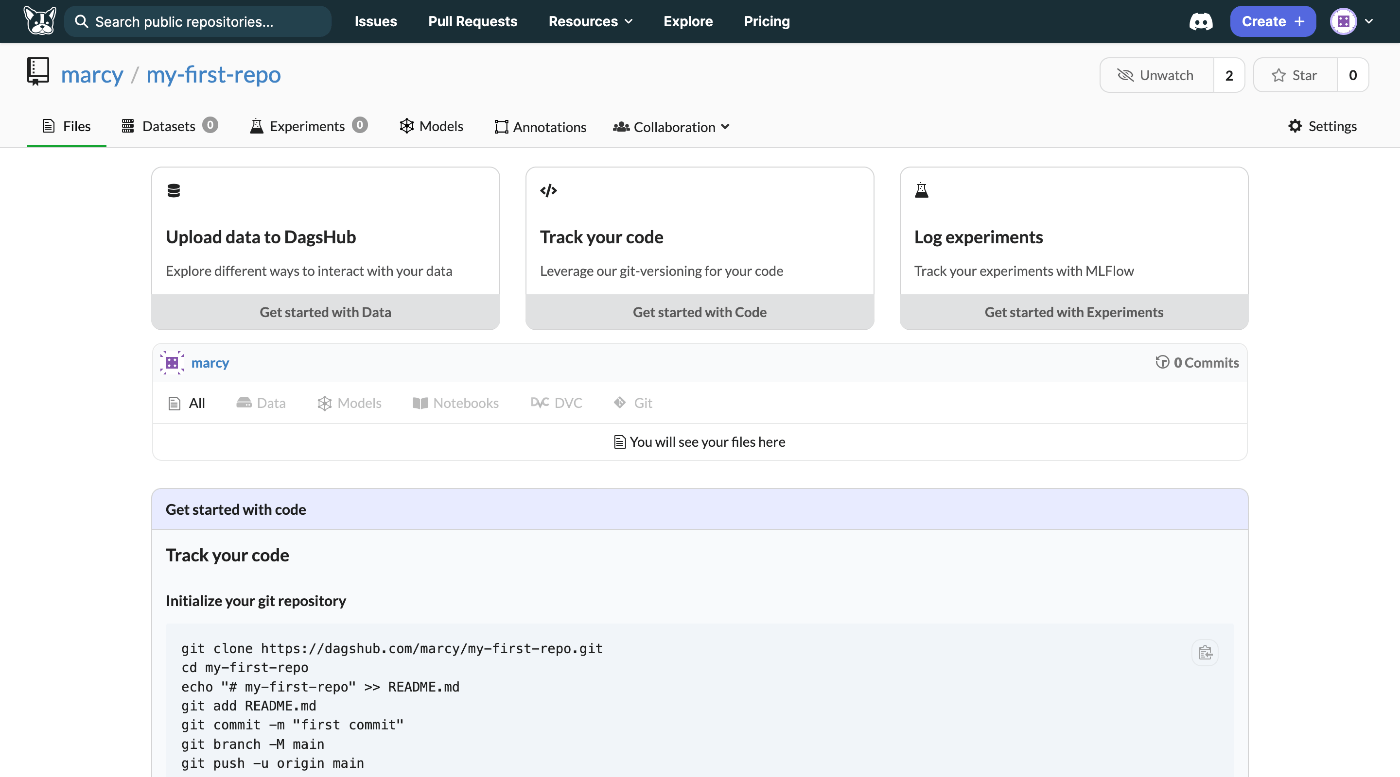
Task: Click the Datasets tab grid icon
Action: [128, 126]
